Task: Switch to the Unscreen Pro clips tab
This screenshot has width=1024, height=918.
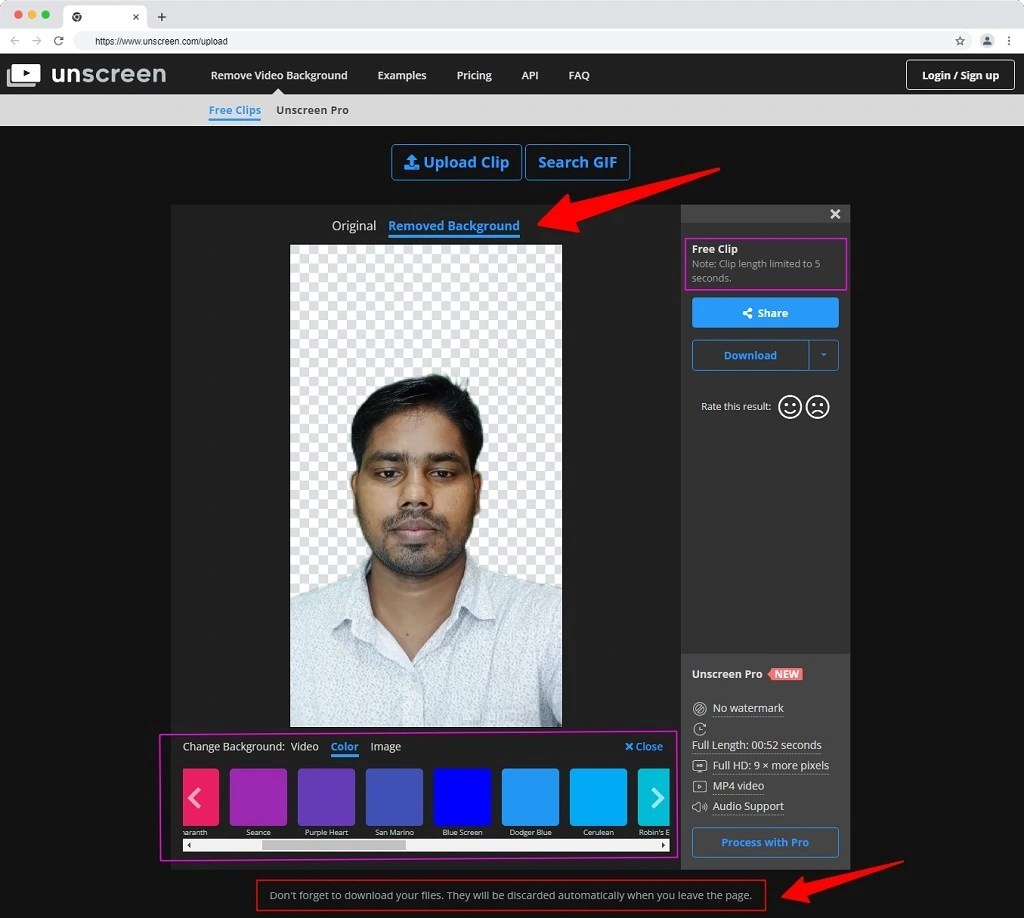Action: (312, 110)
